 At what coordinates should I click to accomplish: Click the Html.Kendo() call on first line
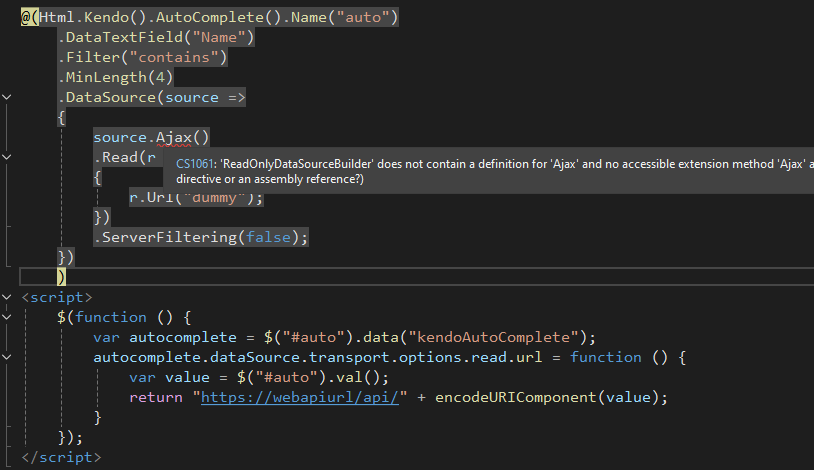coord(102,17)
